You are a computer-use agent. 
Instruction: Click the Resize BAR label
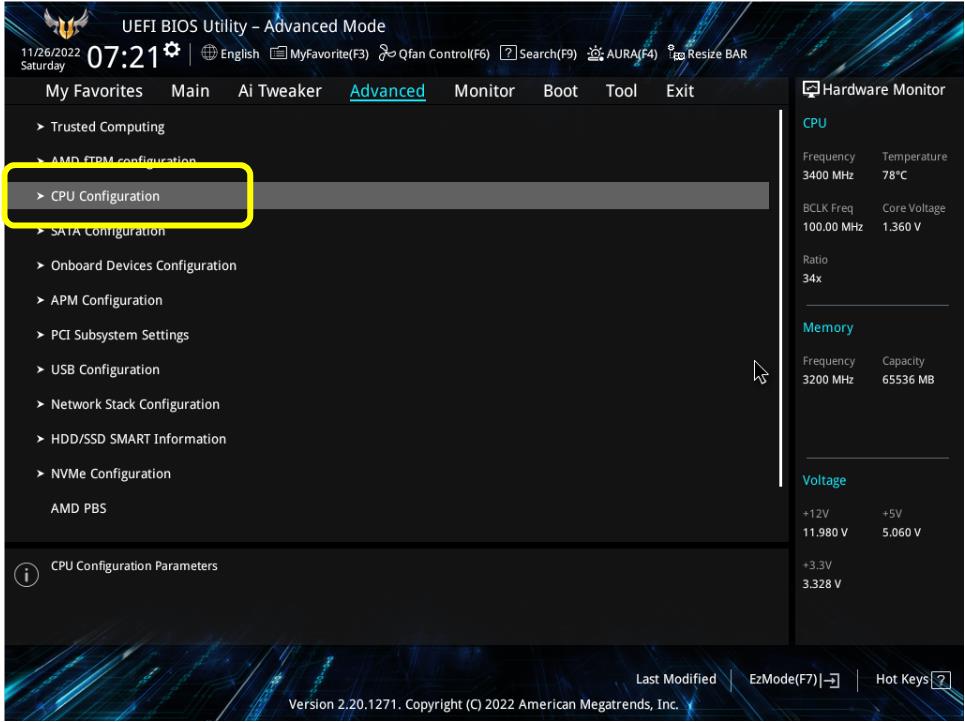tap(717, 54)
